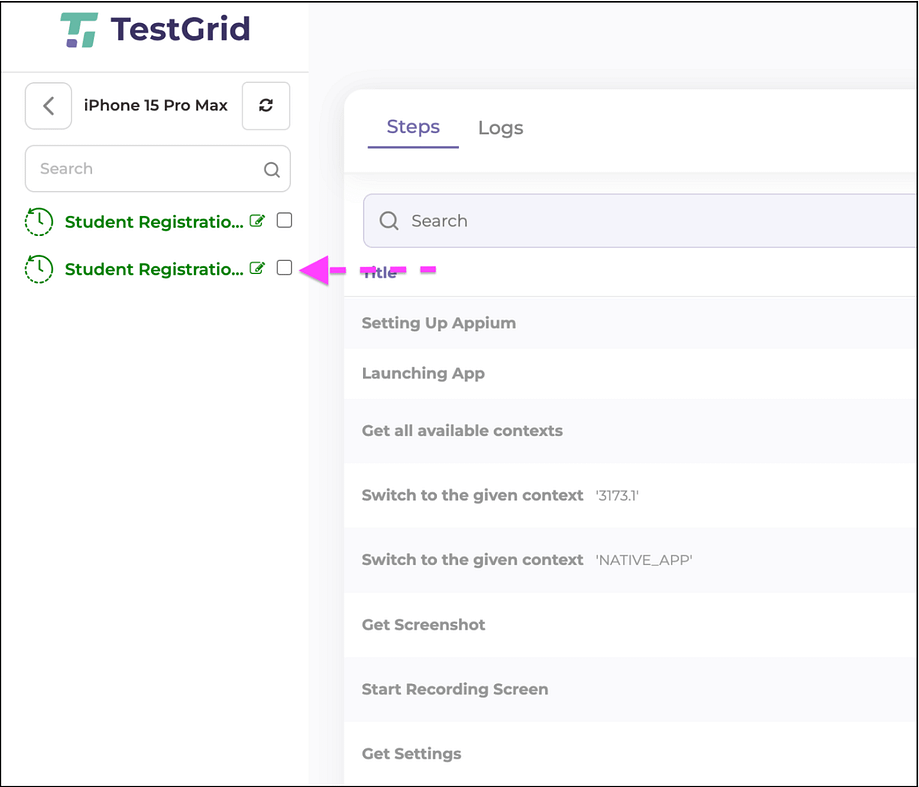Refresh the iPhone 15 Pro Max list
Viewport: 919px width, 787px height.
pos(266,105)
